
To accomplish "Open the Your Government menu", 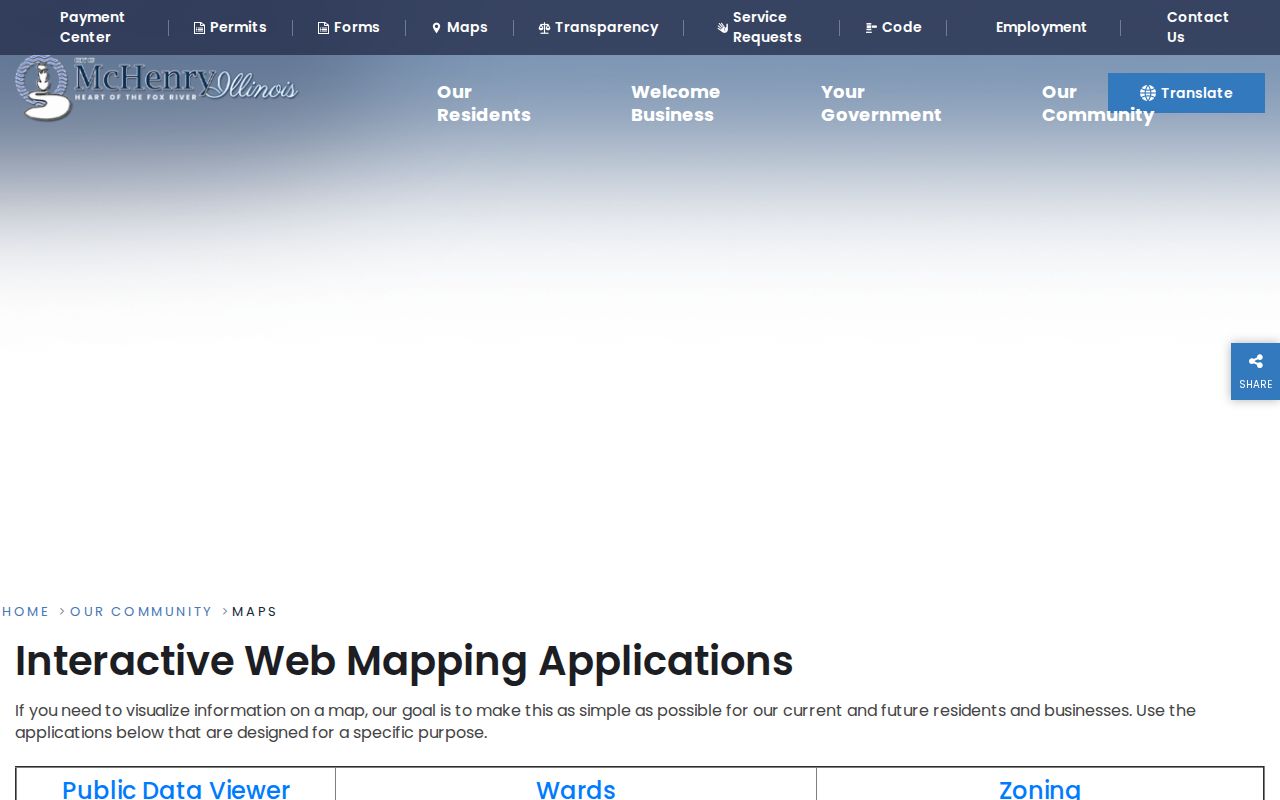I will pos(881,103).
